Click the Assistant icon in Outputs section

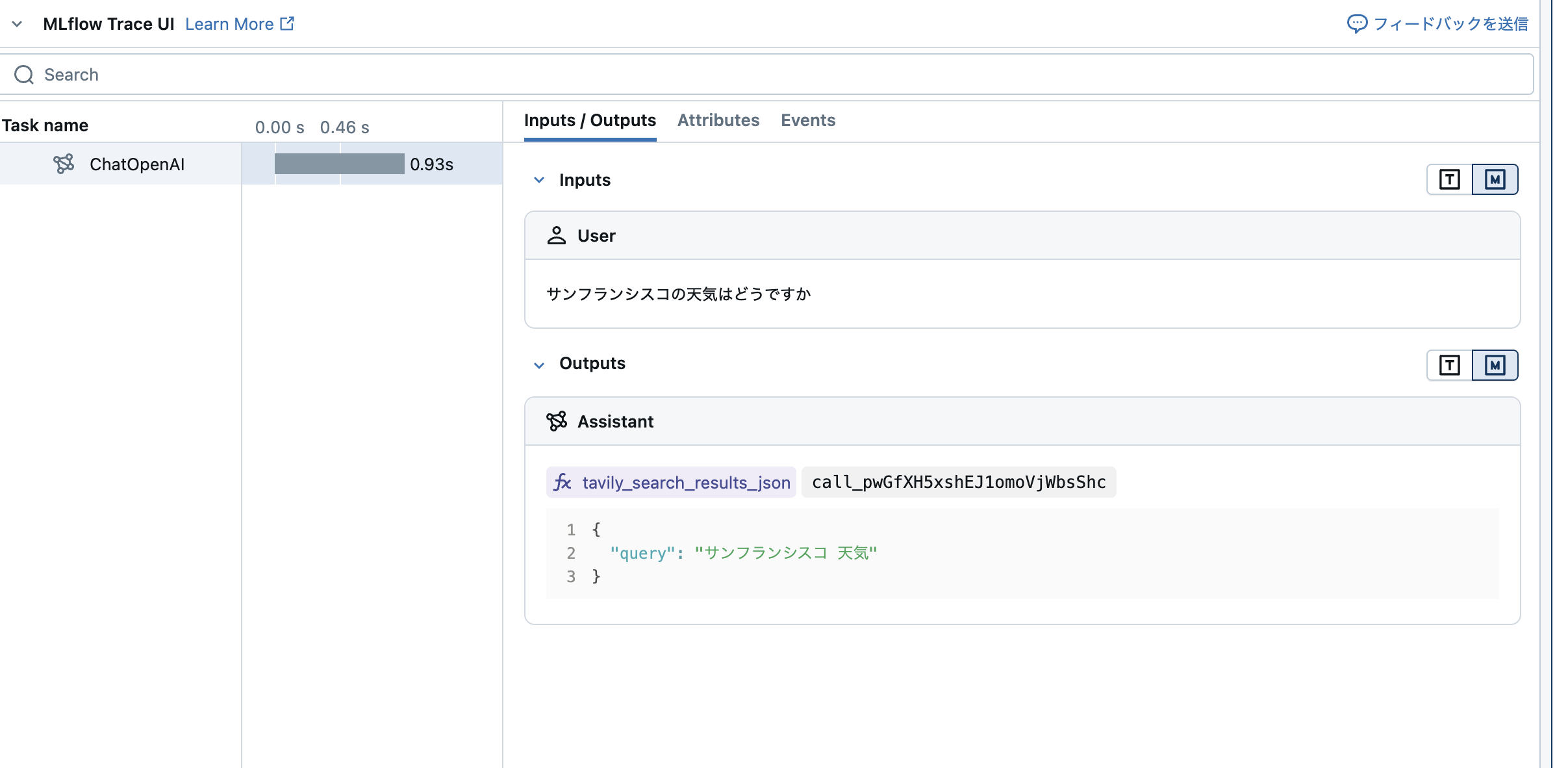point(557,421)
